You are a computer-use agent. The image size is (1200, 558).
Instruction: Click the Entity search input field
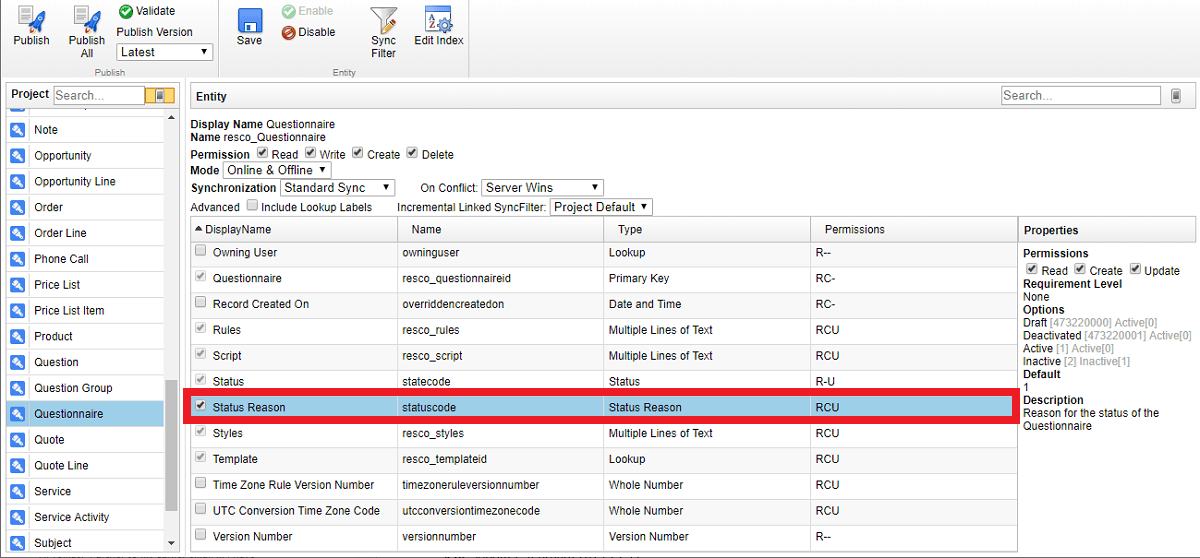[x=1081, y=96]
